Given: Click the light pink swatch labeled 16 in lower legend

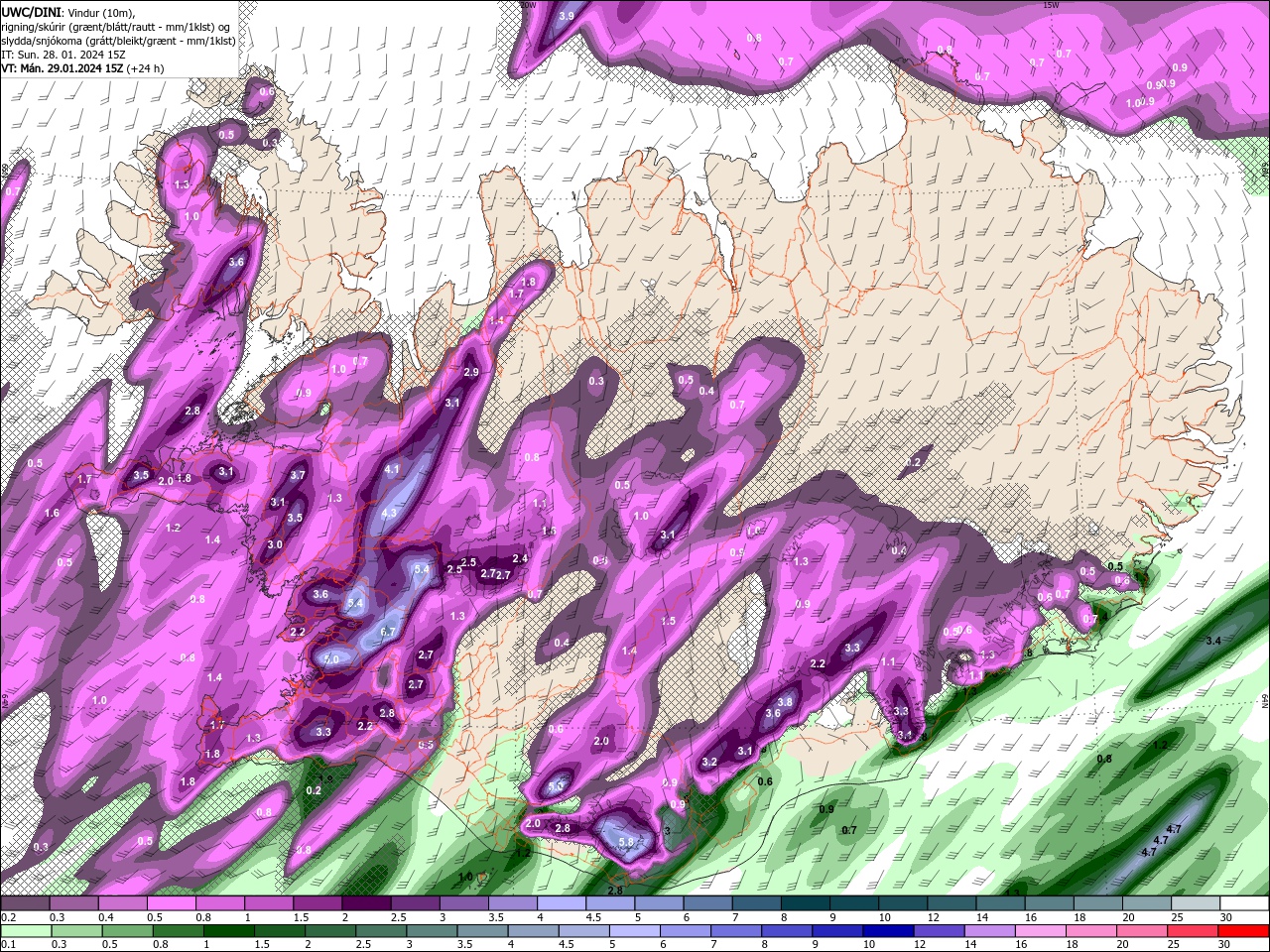Looking at the screenshot, I should point(1039,931).
